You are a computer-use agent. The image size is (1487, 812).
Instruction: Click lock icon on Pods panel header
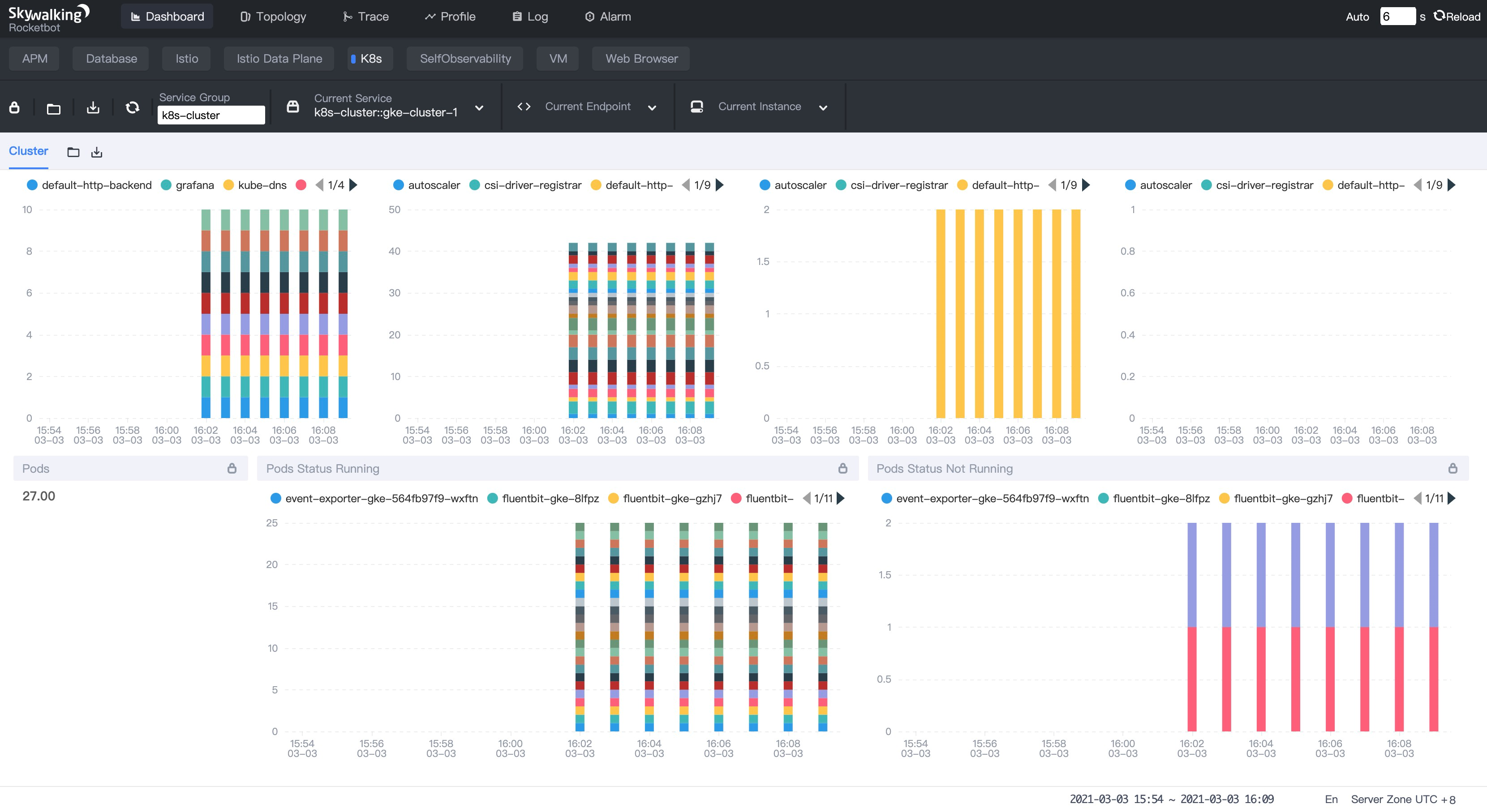tap(232, 468)
